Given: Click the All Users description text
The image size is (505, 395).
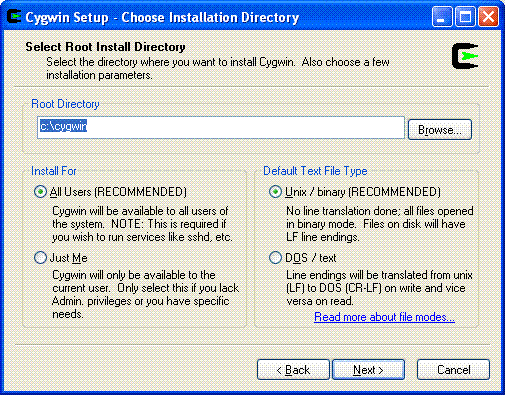Looking at the screenshot, I should click(x=142, y=224).
